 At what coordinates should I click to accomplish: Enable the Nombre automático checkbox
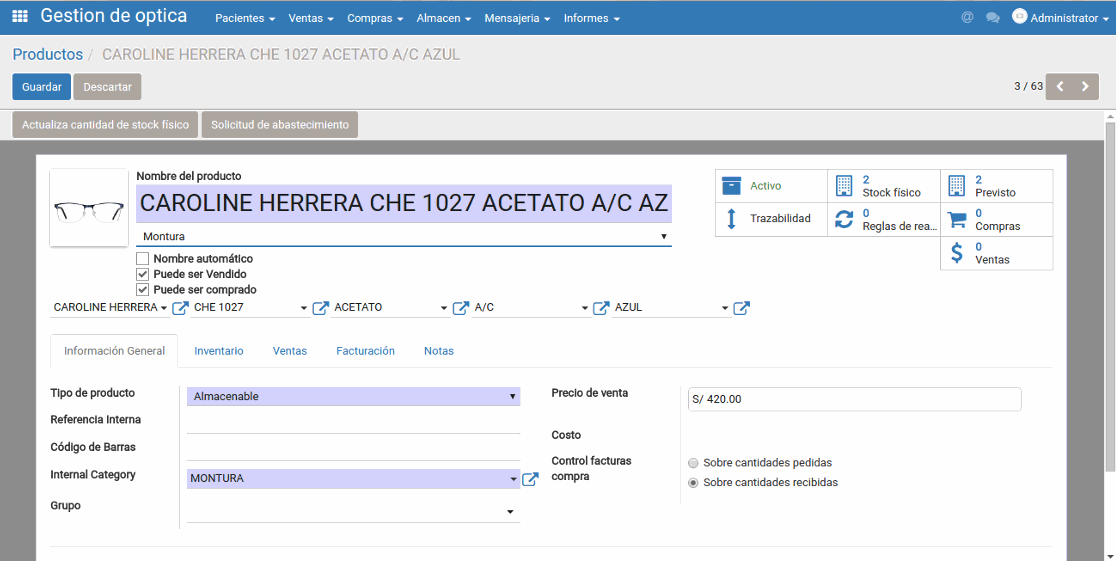143,259
